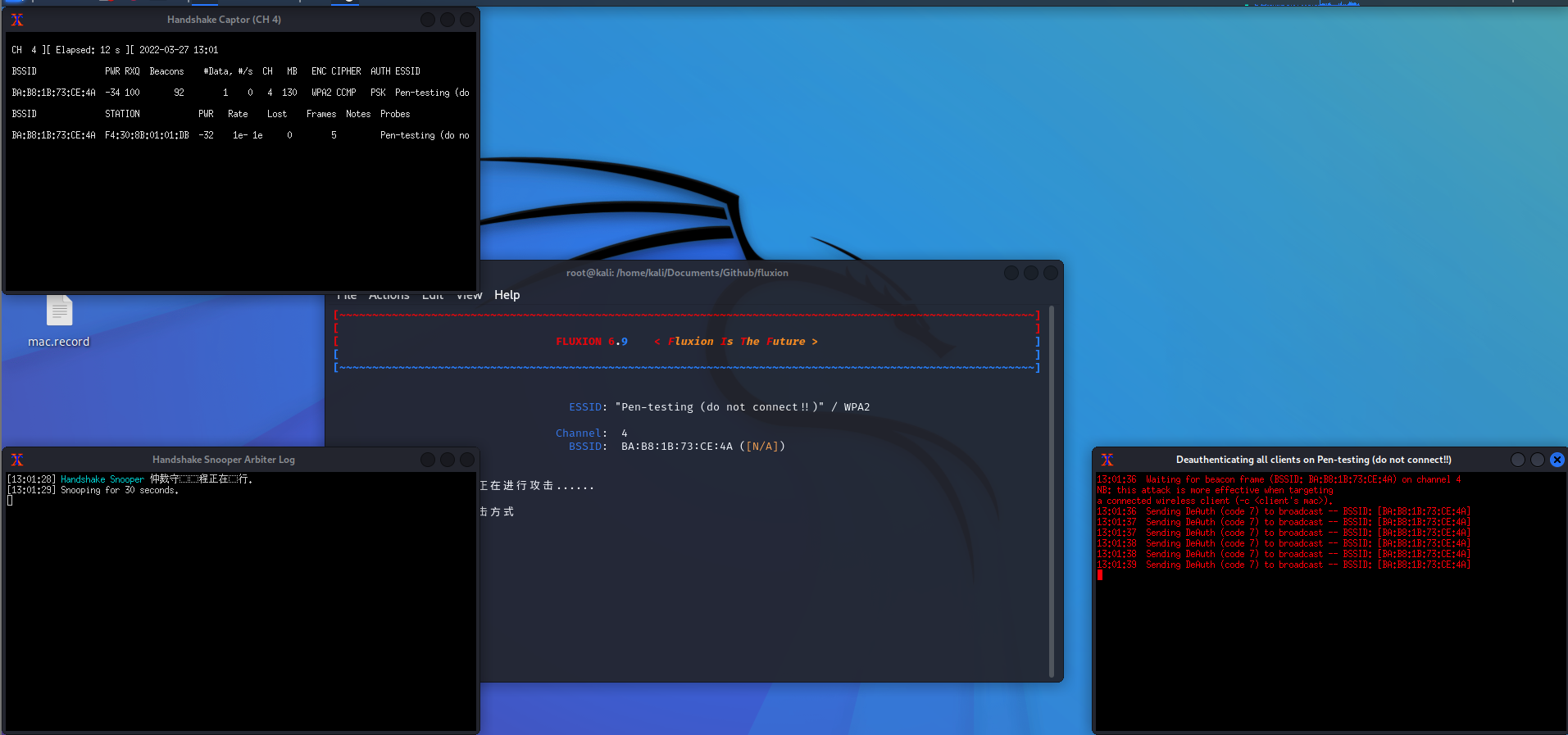This screenshot has width=1568, height=735.
Task: Click the PSK auth value
Action: [x=378, y=93]
